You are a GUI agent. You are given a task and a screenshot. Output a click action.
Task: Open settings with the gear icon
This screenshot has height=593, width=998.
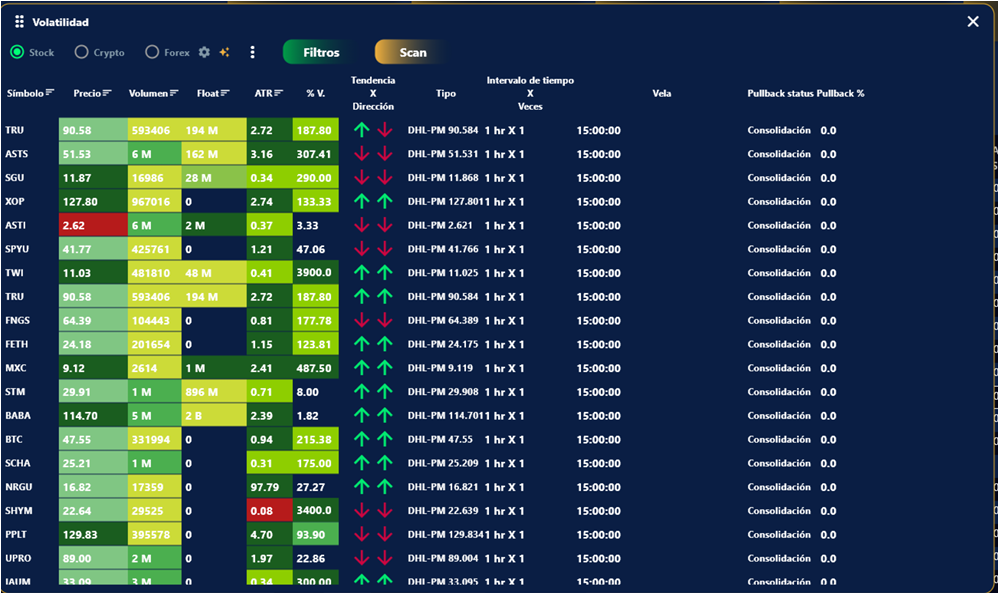click(x=204, y=52)
